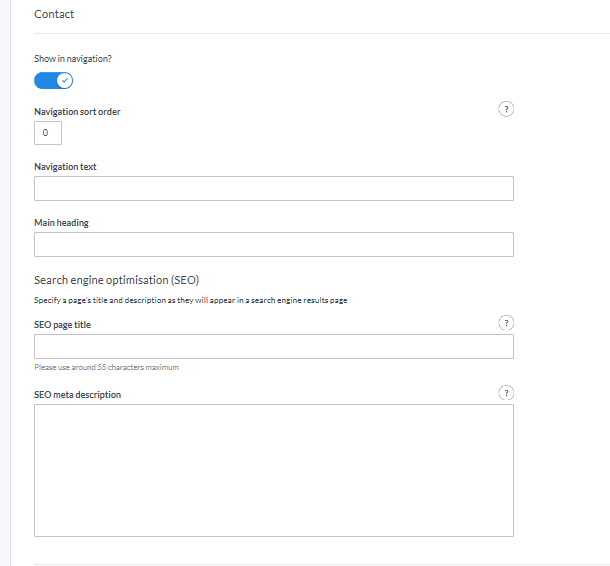Click the 'SEO meta description' label
Screen dimensions: 610x566
(x=77, y=395)
